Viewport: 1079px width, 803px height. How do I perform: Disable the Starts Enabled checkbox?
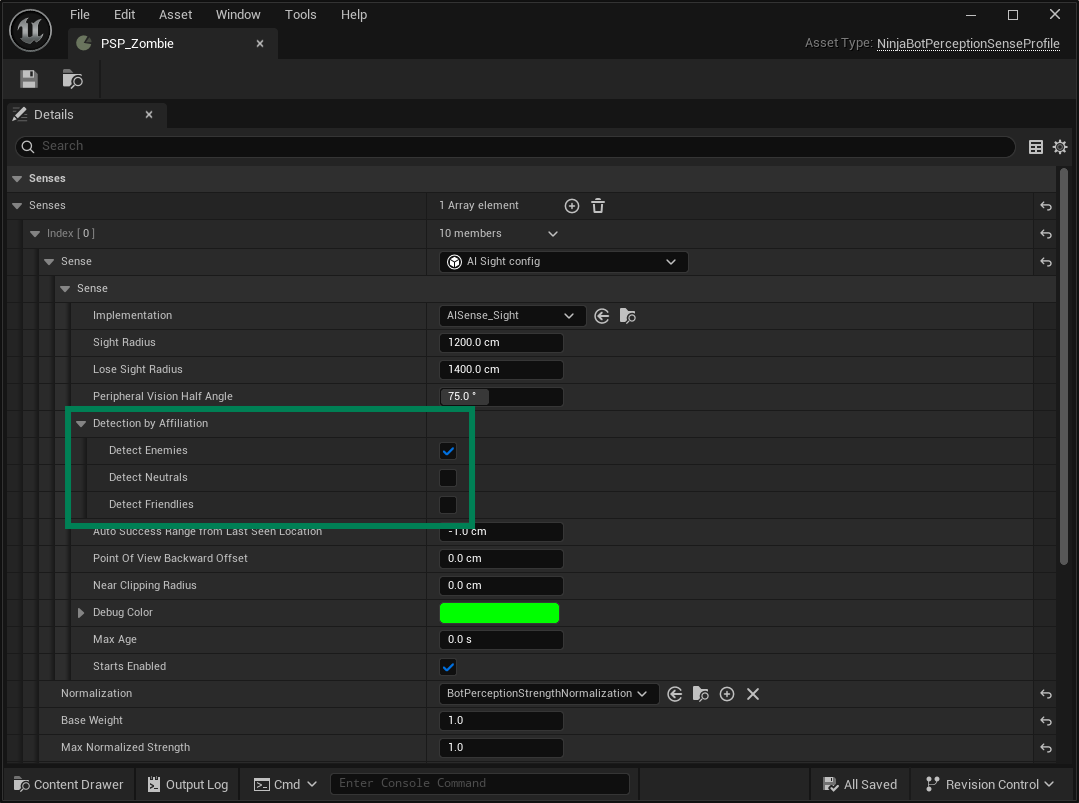click(448, 666)
